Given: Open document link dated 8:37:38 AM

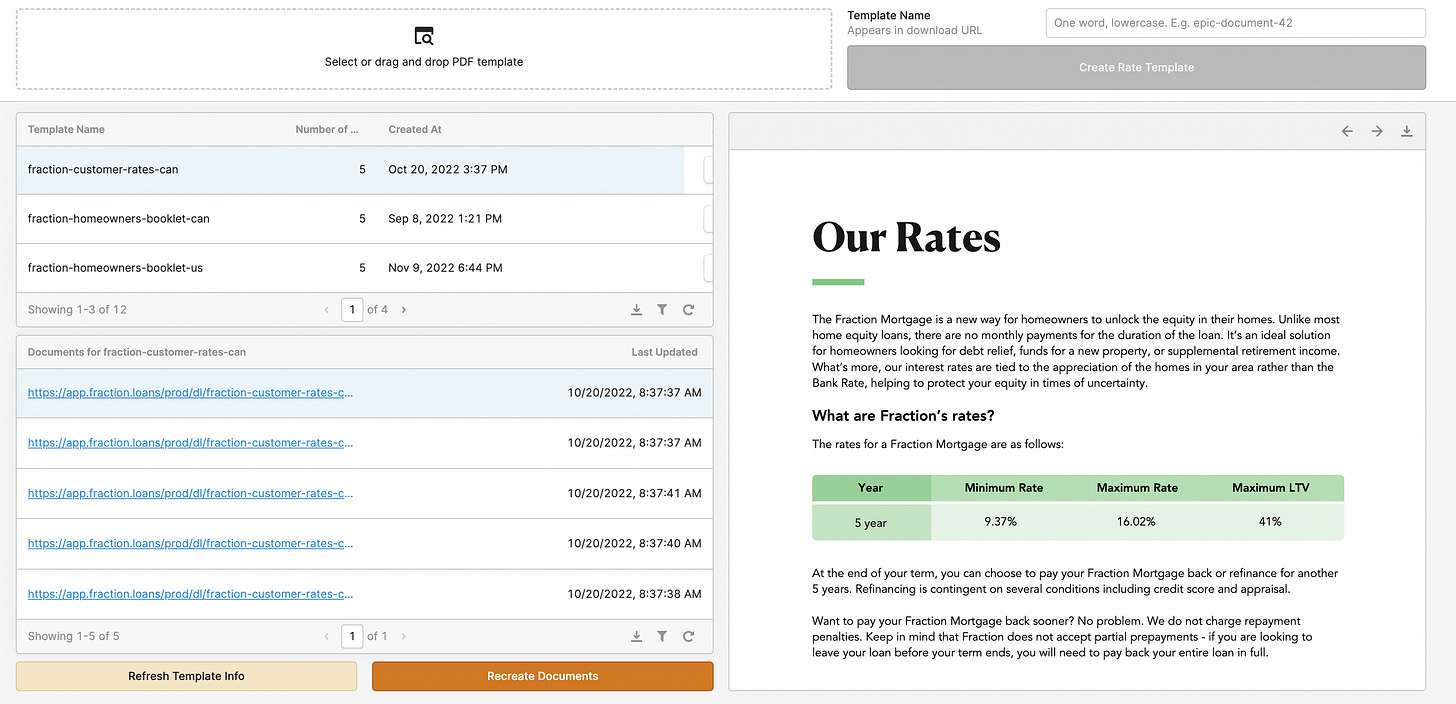Looking at the screenshot, I should tap(190, 593).
